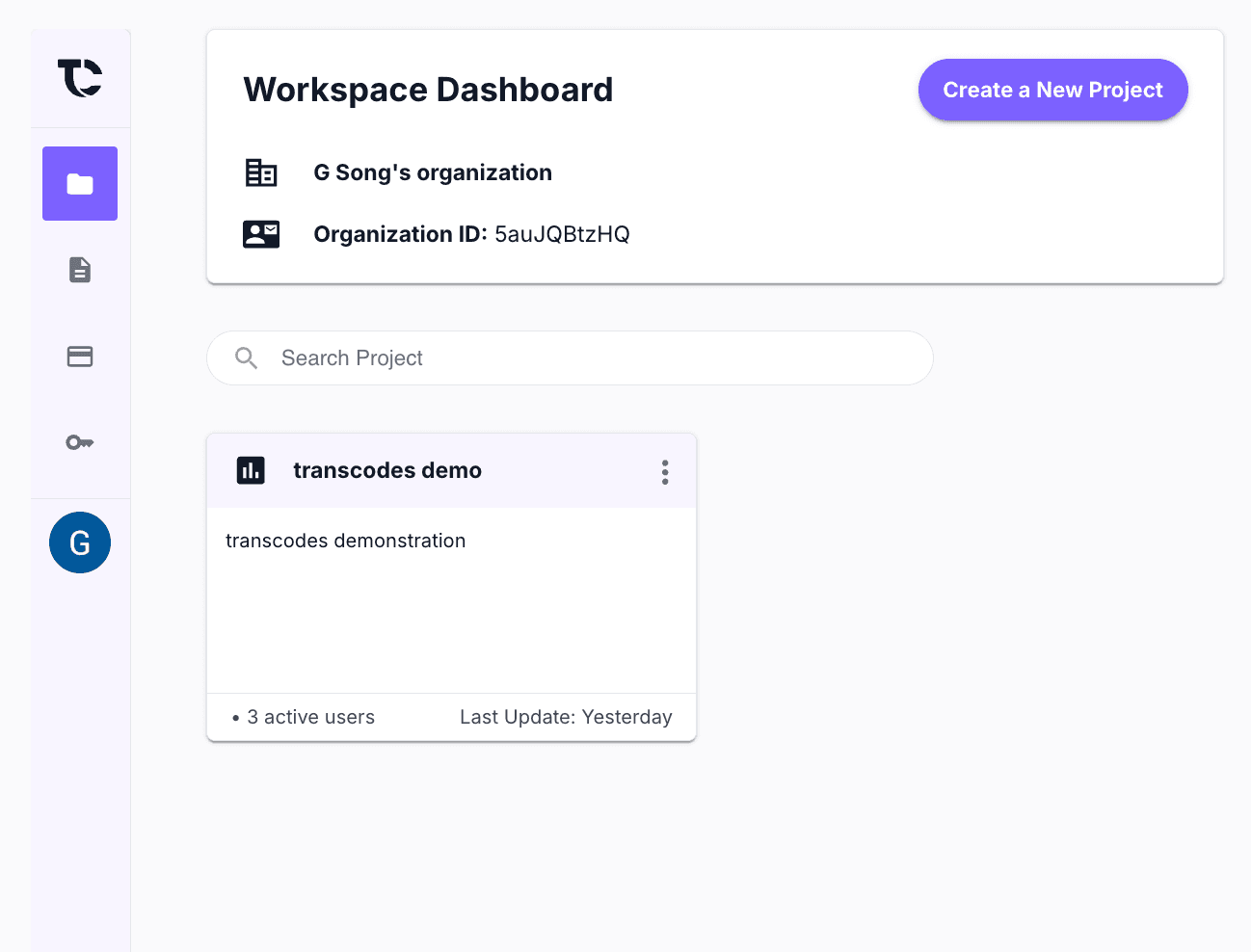Click the organization building icon

coord(261,172)
